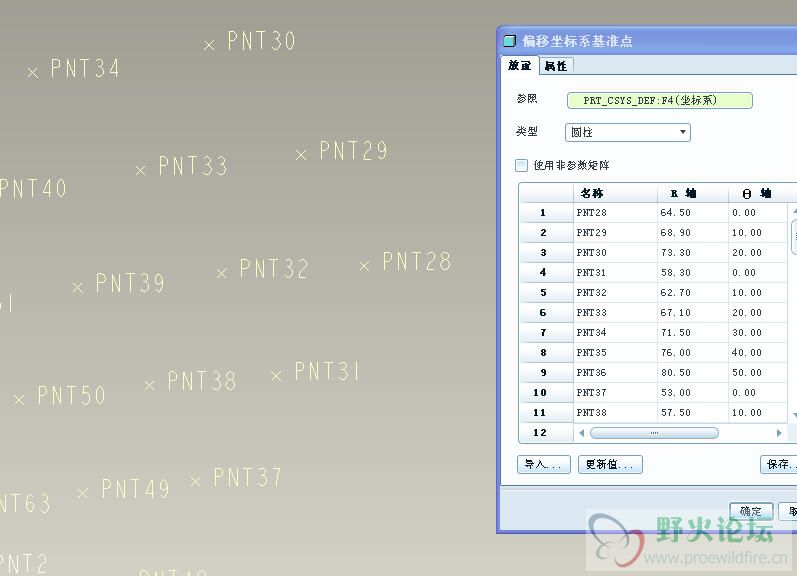Enable the 使用非参数矩阵 checkbox

pos(521,165)
